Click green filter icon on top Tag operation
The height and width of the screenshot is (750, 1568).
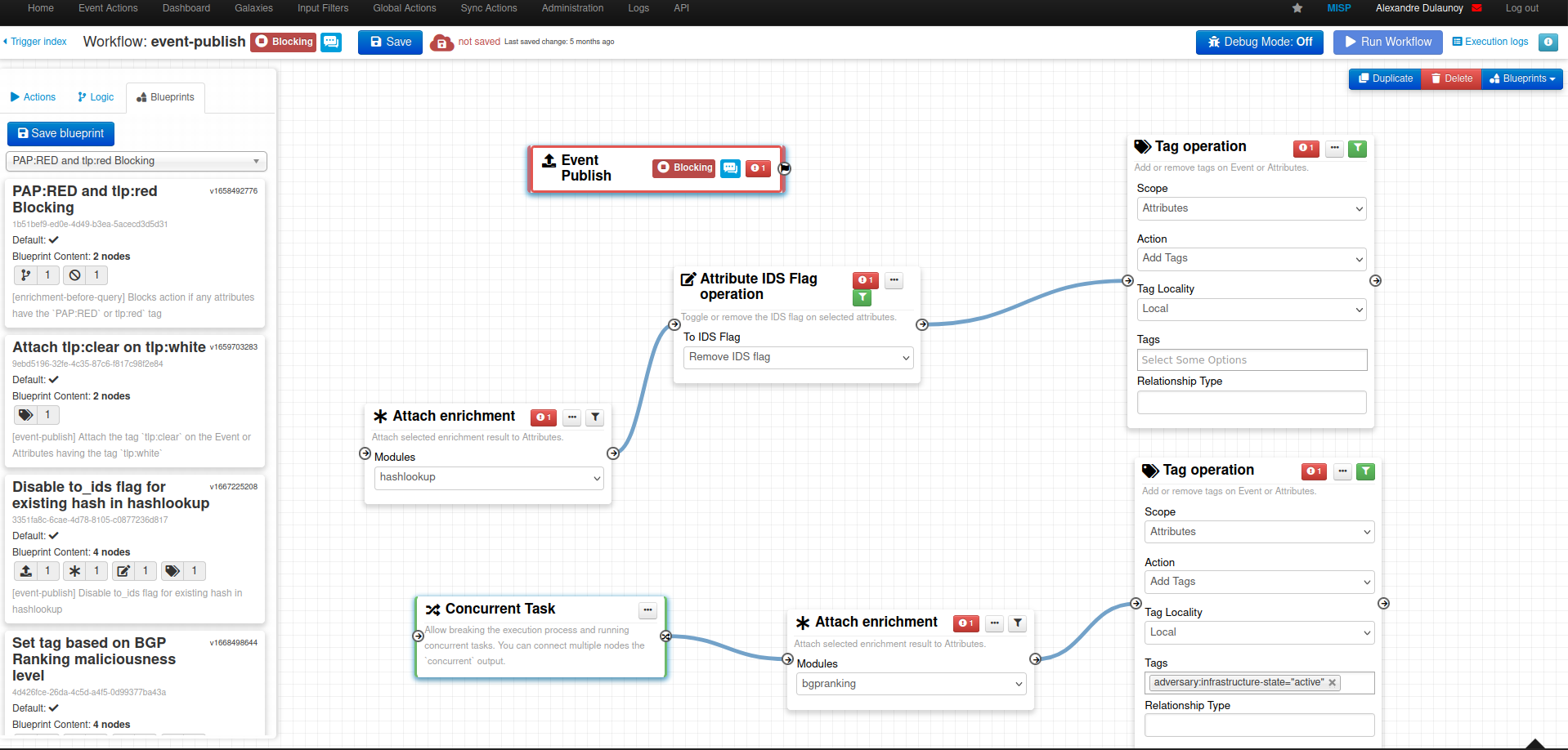(x=1357, y=149)
